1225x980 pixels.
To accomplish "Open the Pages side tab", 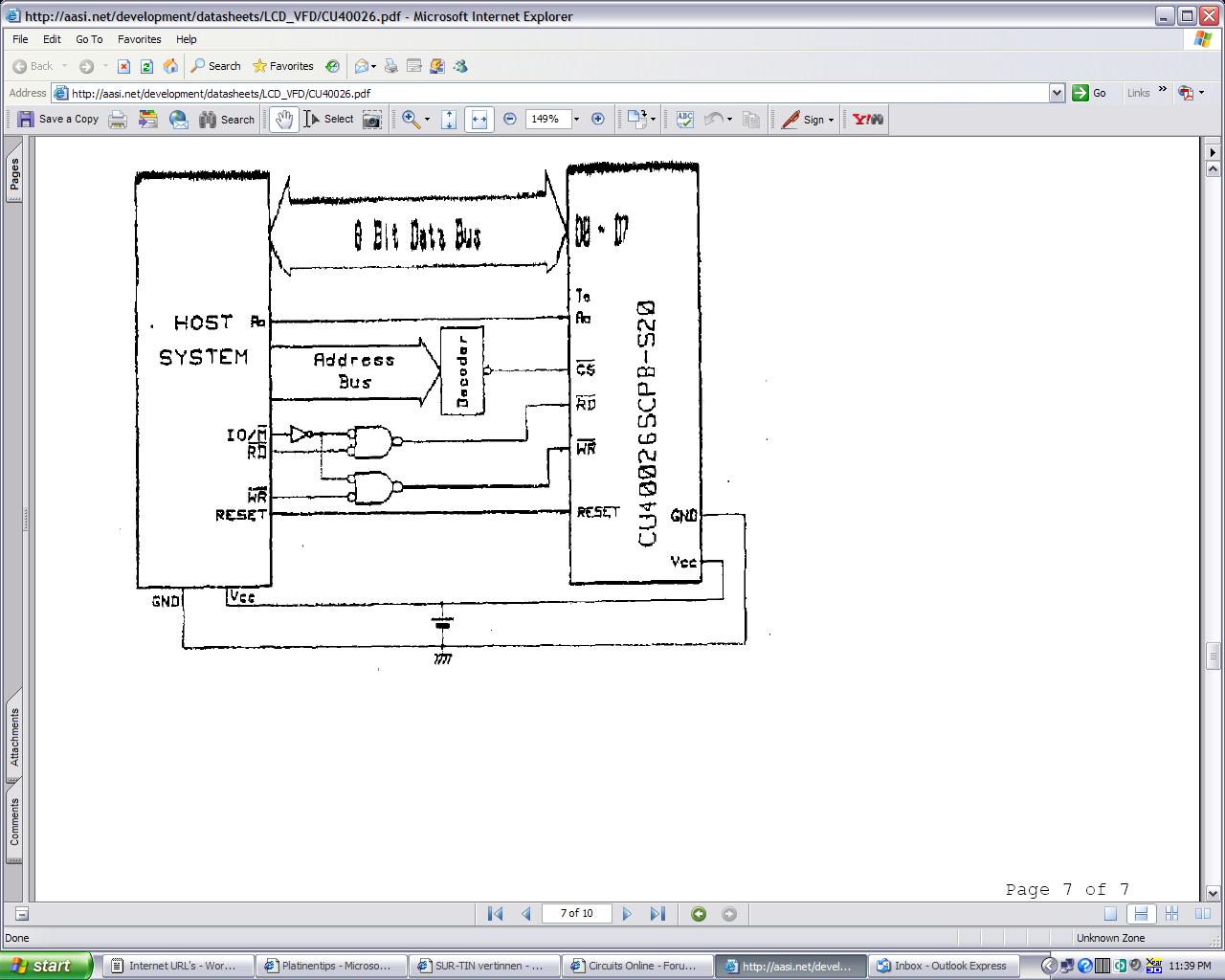I will (14, 173).
